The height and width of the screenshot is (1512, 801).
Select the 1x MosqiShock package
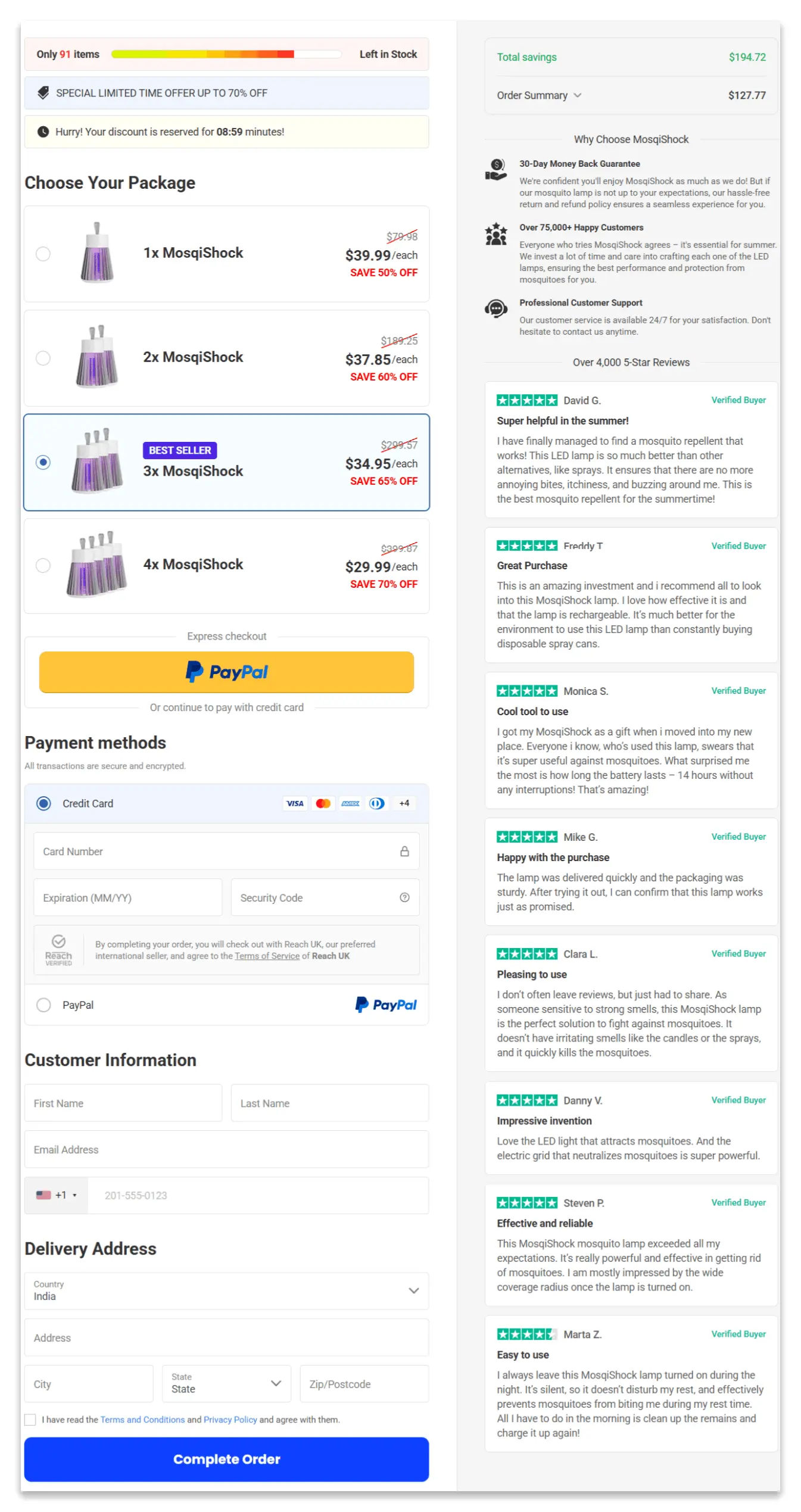click(x=43, y=254)
